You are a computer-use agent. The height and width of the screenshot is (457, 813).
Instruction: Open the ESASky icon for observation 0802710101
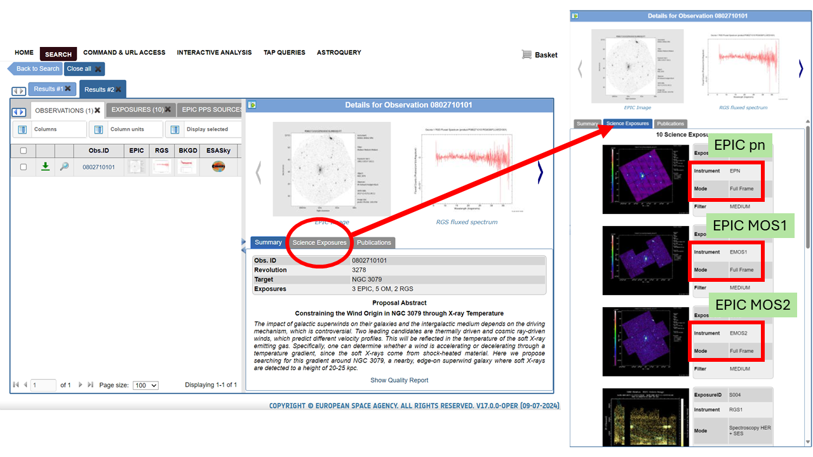(218, 167)
